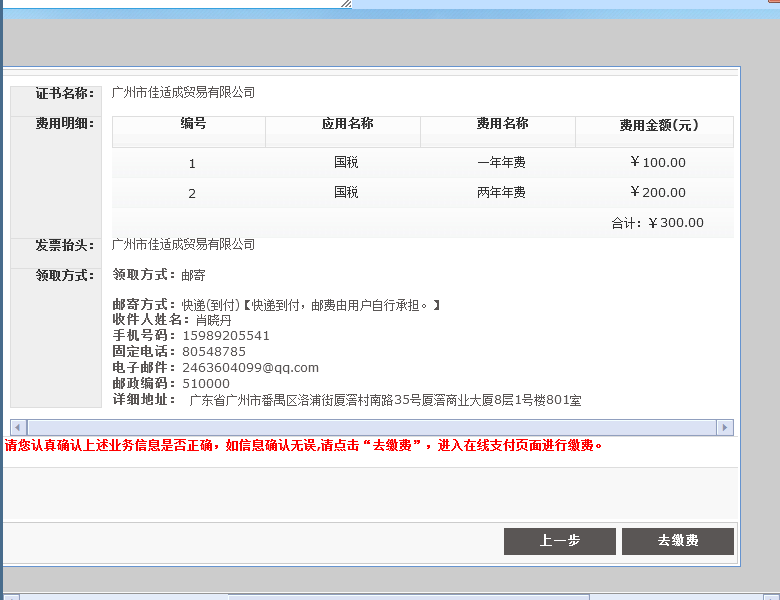Click the ￥200.00 amount cell
The height and width of the screenshot is (600, 780).
click(658, 192)
